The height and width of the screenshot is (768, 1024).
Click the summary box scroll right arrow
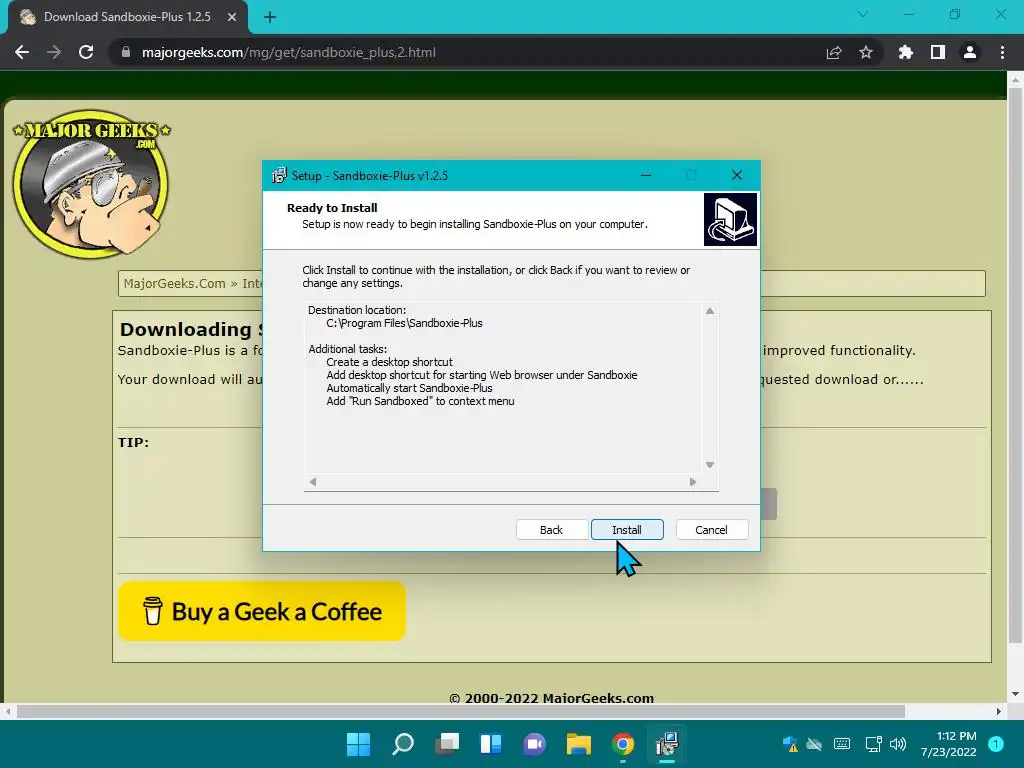pyautogui.click(x=693, y=482)
